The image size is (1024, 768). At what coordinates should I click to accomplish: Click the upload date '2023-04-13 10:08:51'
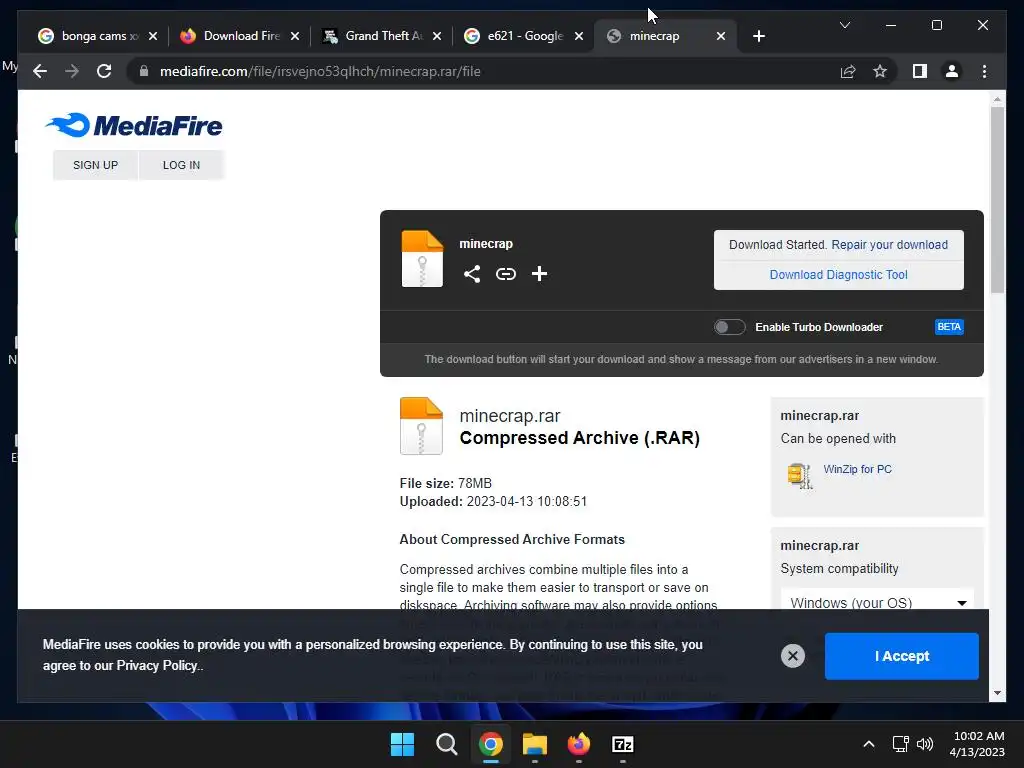pos(526,502)
